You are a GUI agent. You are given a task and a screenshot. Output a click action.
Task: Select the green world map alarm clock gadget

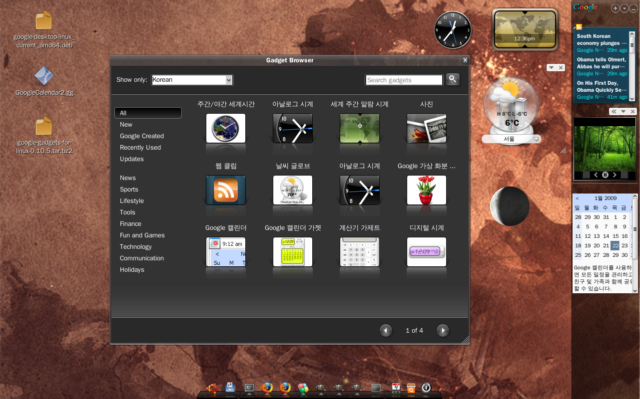[x=360, y=128]
